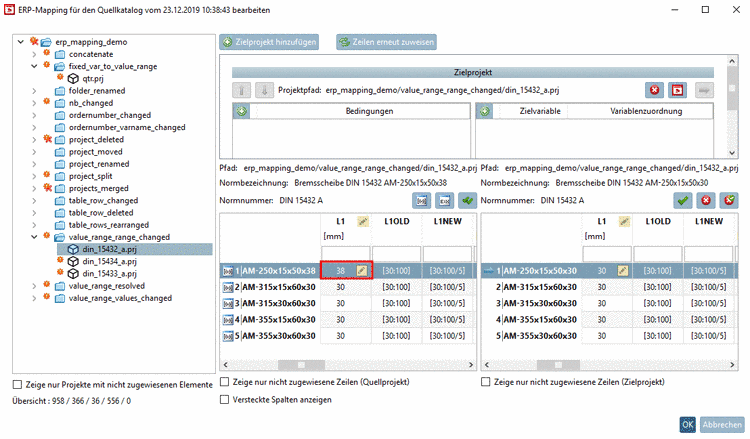Image resolution: width=750 pixels, height=439 pixels.
Task: Click the Variablenzuordnung column header
Action: pyautogui.click(x=646, y=111)
